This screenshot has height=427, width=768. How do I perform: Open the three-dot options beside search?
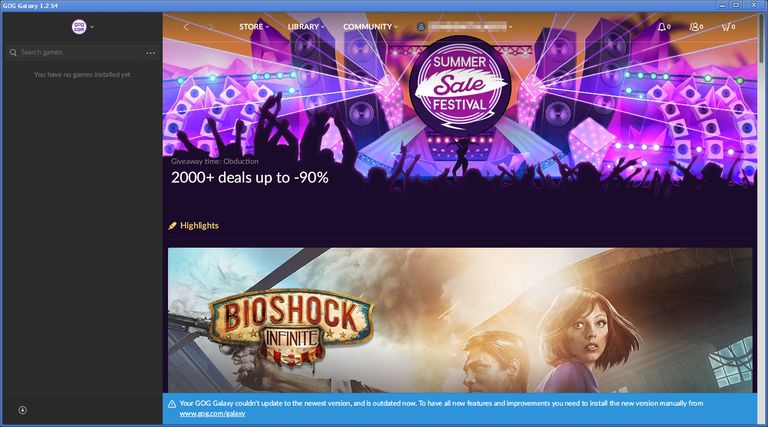(x=150, y=52)
